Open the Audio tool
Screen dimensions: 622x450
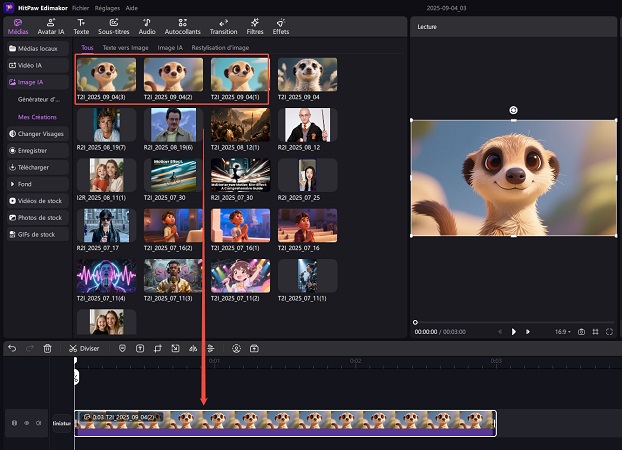(x=147, y=27)
